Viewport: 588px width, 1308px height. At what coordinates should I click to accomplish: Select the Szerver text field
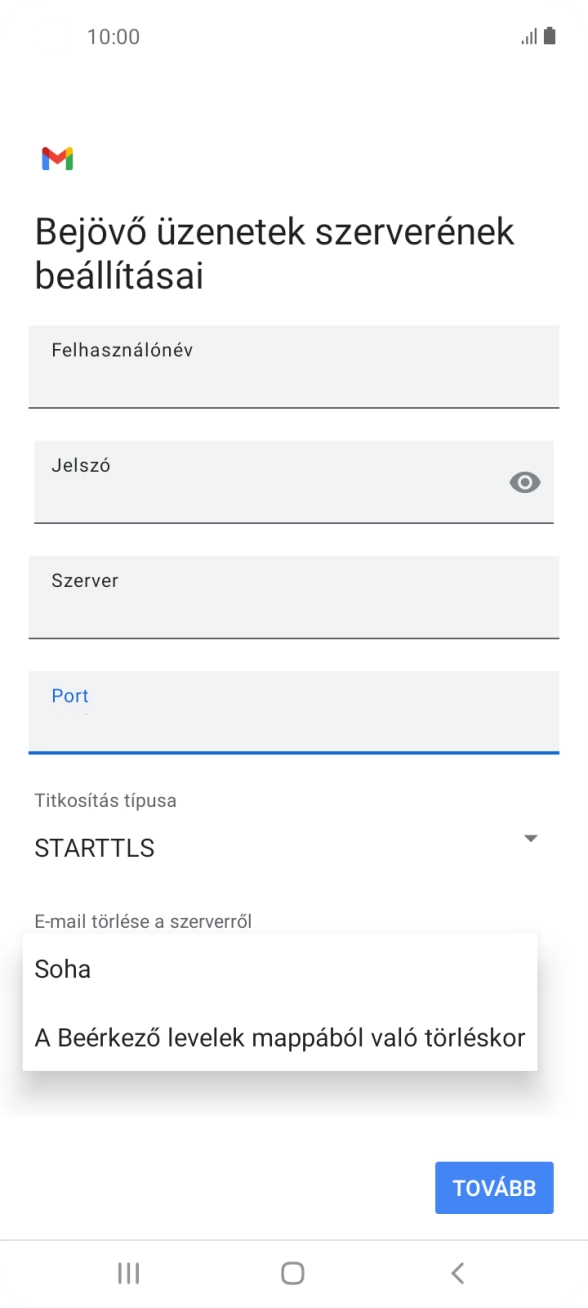294,597
